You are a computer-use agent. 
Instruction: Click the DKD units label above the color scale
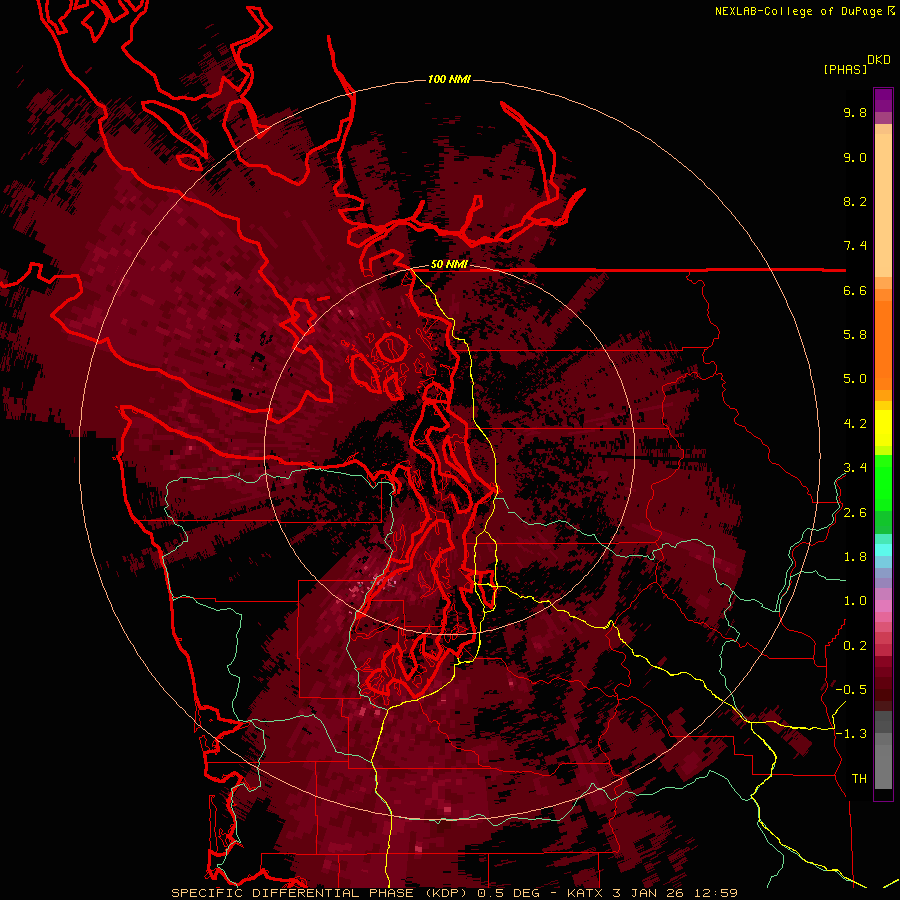879,59
